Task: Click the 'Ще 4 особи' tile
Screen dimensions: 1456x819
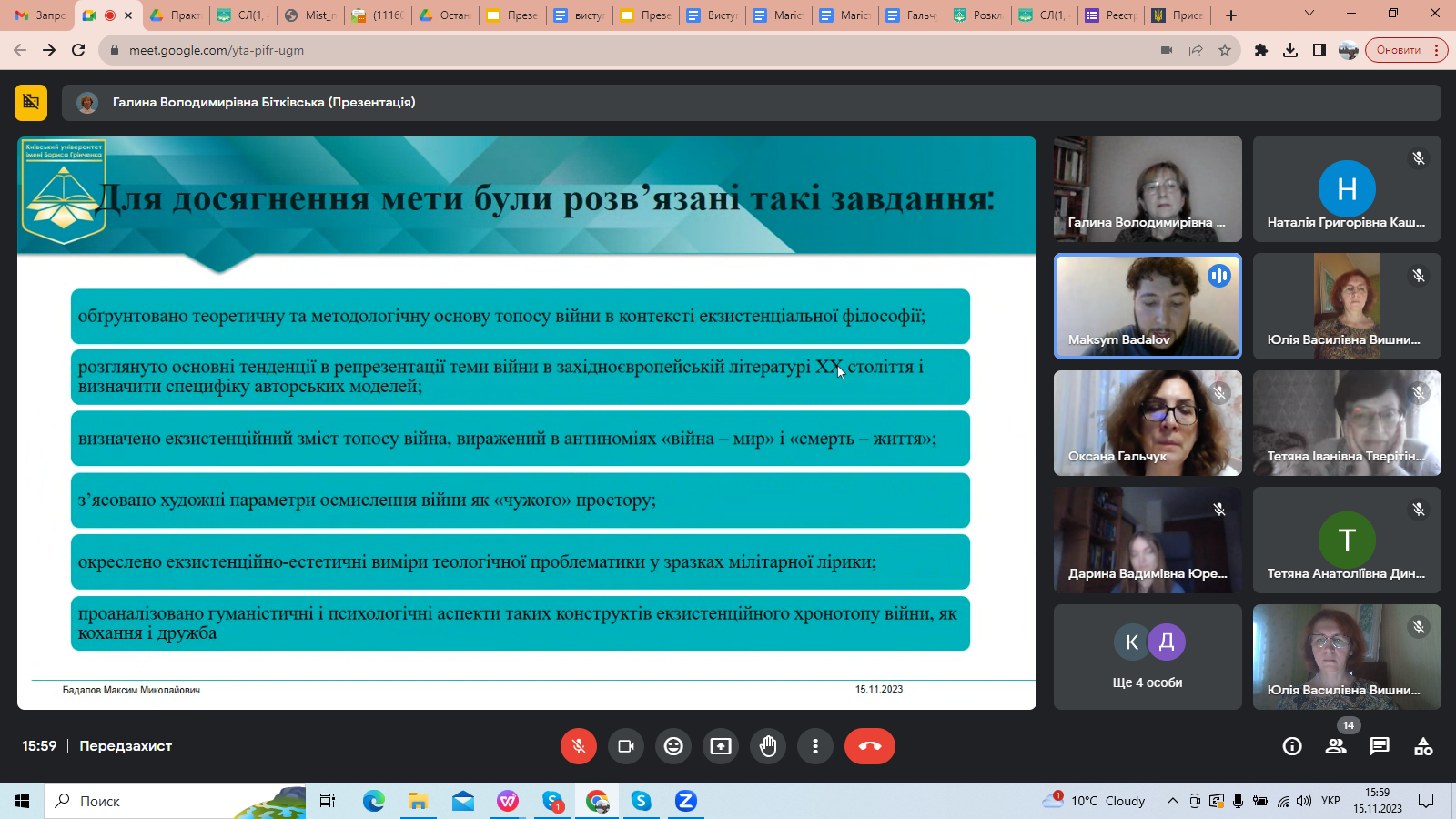Action: pos(1147,657)
